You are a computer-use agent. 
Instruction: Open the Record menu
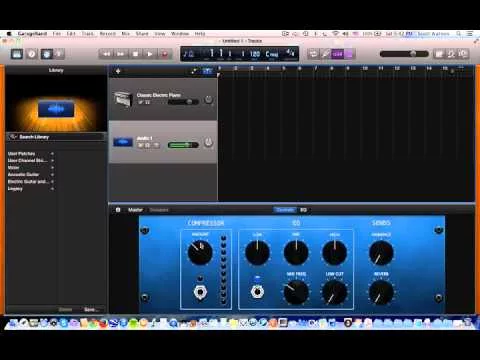108,34
